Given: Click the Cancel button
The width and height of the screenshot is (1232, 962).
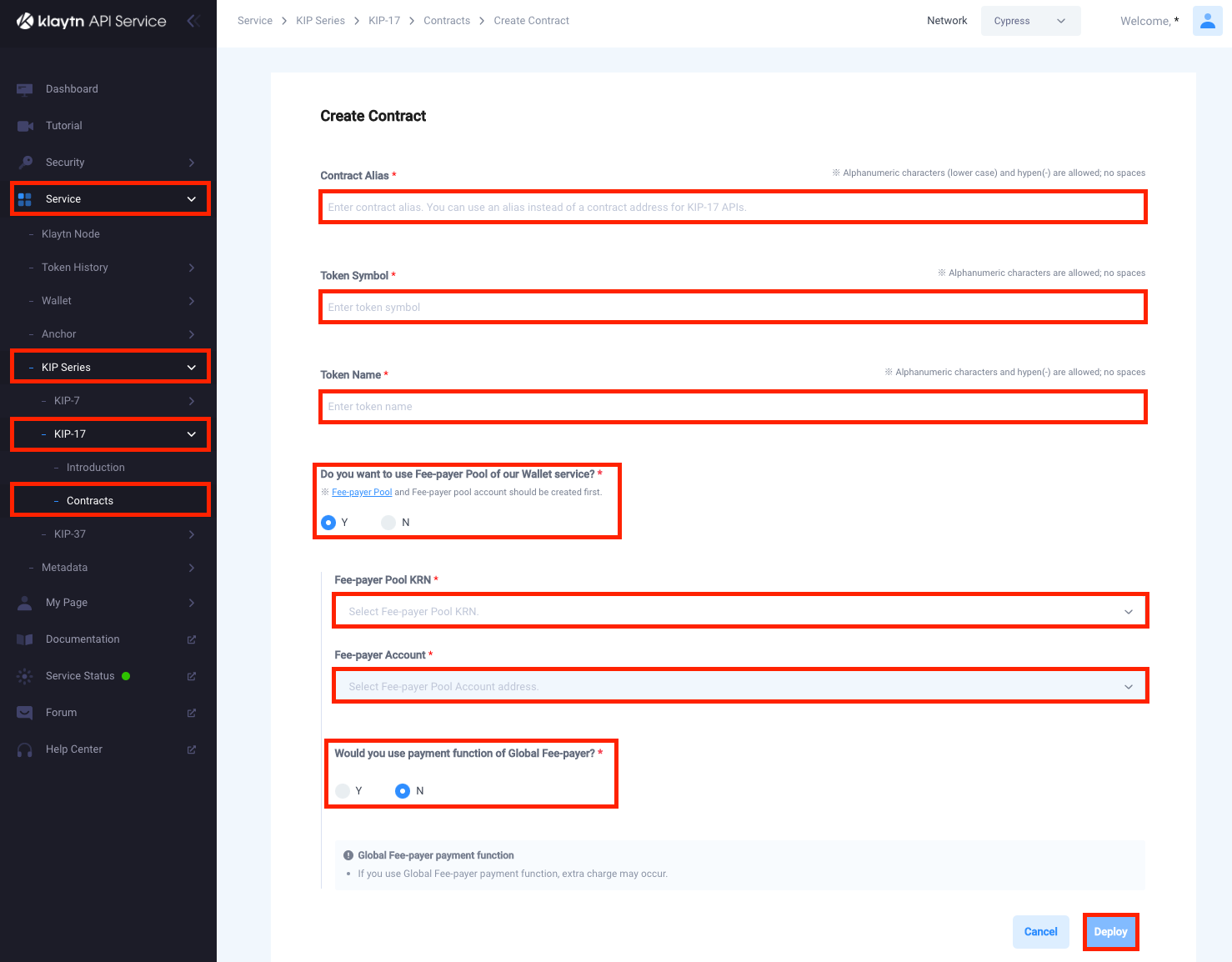Looking at the screenshot, I should click(x=1040, y=932).
